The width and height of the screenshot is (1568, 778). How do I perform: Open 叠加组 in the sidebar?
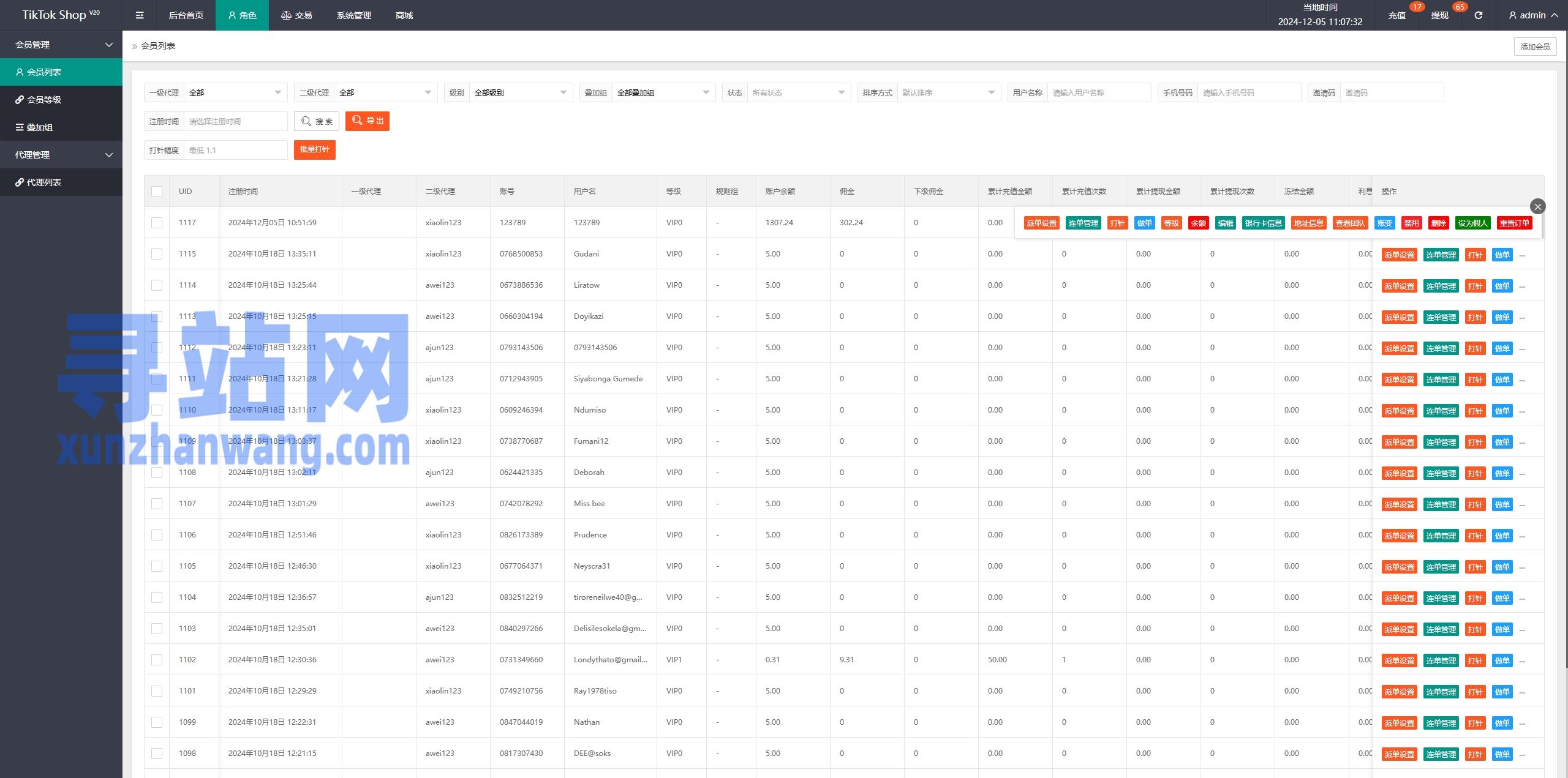pos(39,127)
